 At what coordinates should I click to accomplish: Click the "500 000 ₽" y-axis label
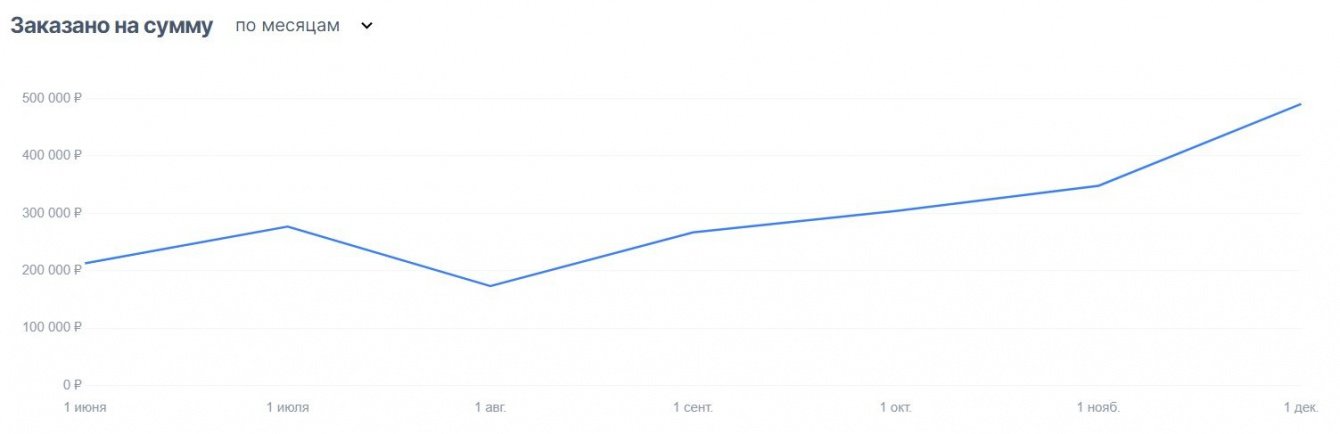click(x=50, y=98)
